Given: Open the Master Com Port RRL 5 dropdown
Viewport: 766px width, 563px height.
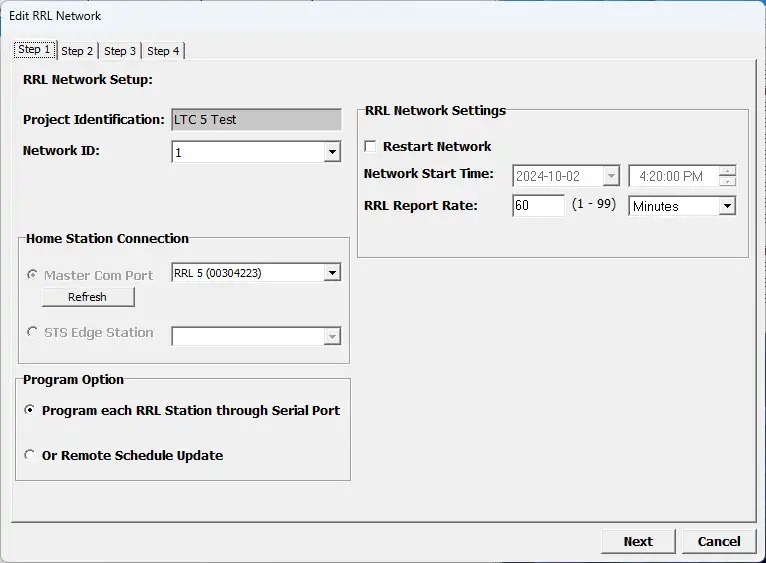Looking at the screenshot, I should click(332, 273).
